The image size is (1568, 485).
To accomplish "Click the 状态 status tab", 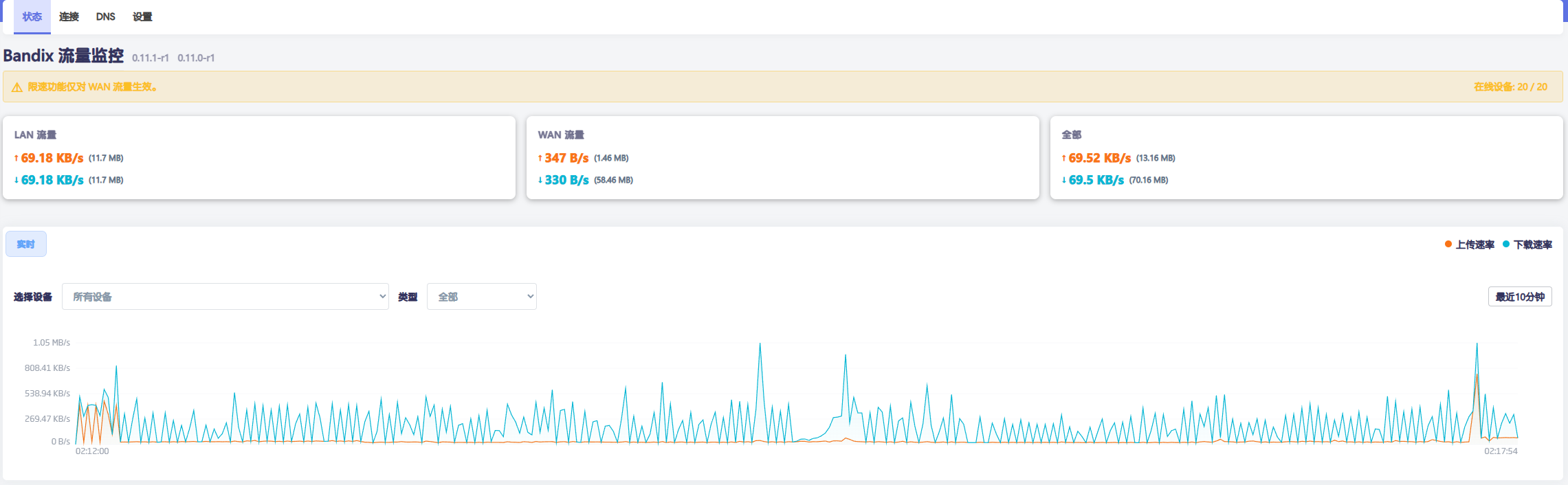I will coord(32,16).
